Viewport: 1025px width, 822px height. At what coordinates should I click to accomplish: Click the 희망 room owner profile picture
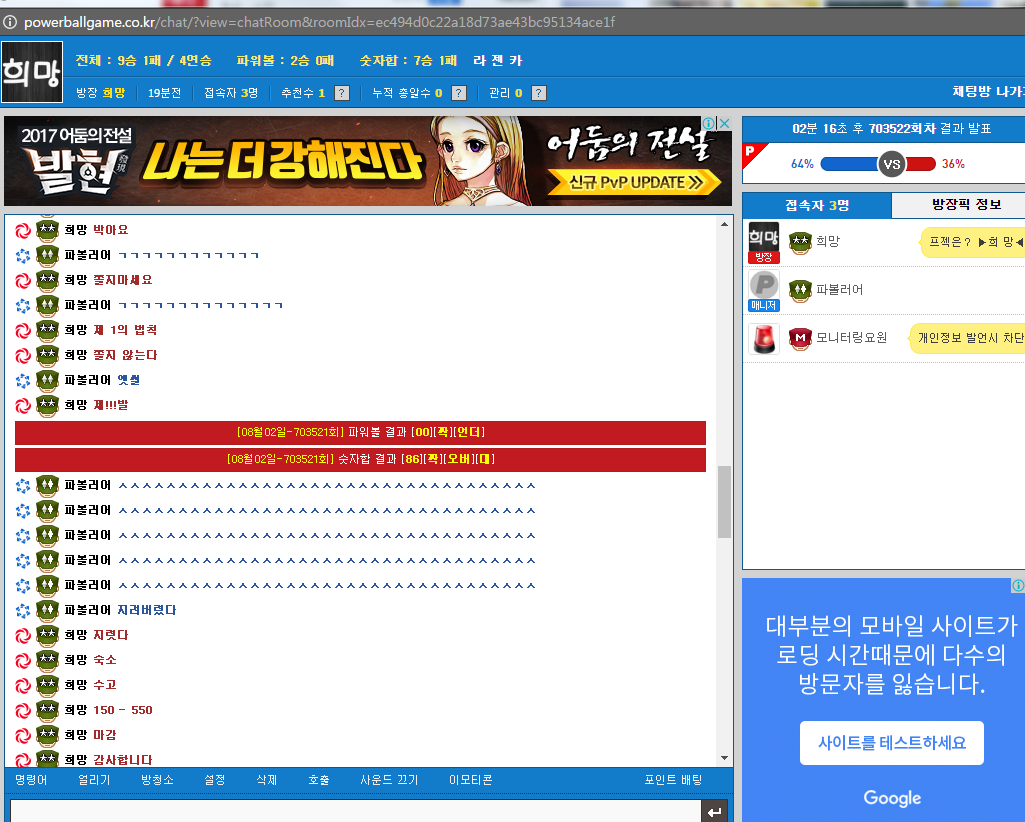[x=764, y=243]
